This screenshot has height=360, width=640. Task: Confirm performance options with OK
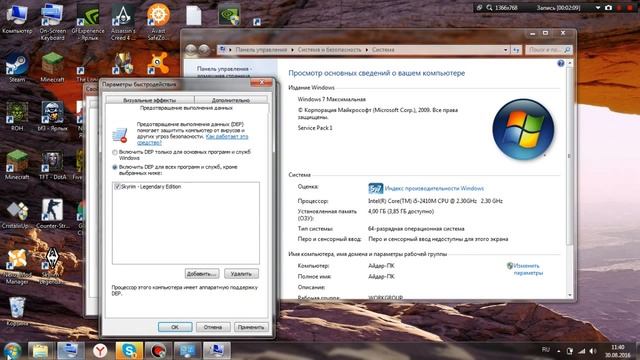coord(175,327)
